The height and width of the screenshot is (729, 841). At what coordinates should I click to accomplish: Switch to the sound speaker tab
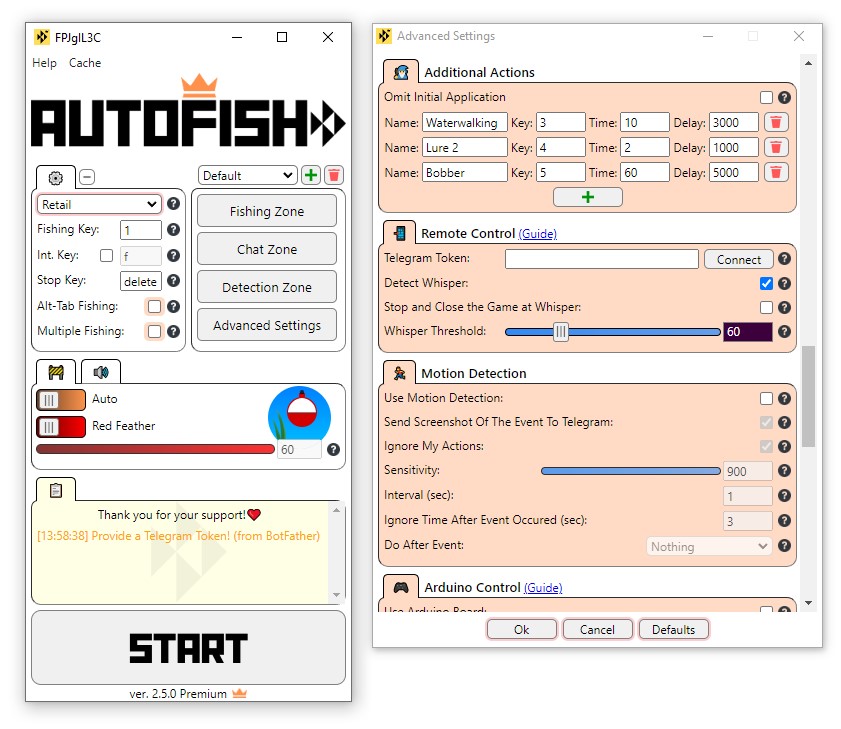pos(101,372)
